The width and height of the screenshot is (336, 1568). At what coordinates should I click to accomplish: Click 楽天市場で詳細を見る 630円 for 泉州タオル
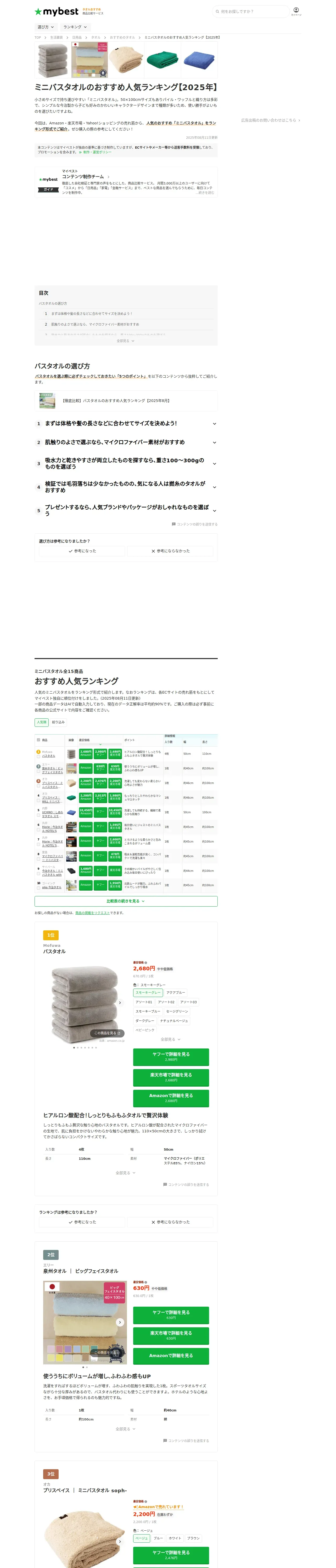171,1335
